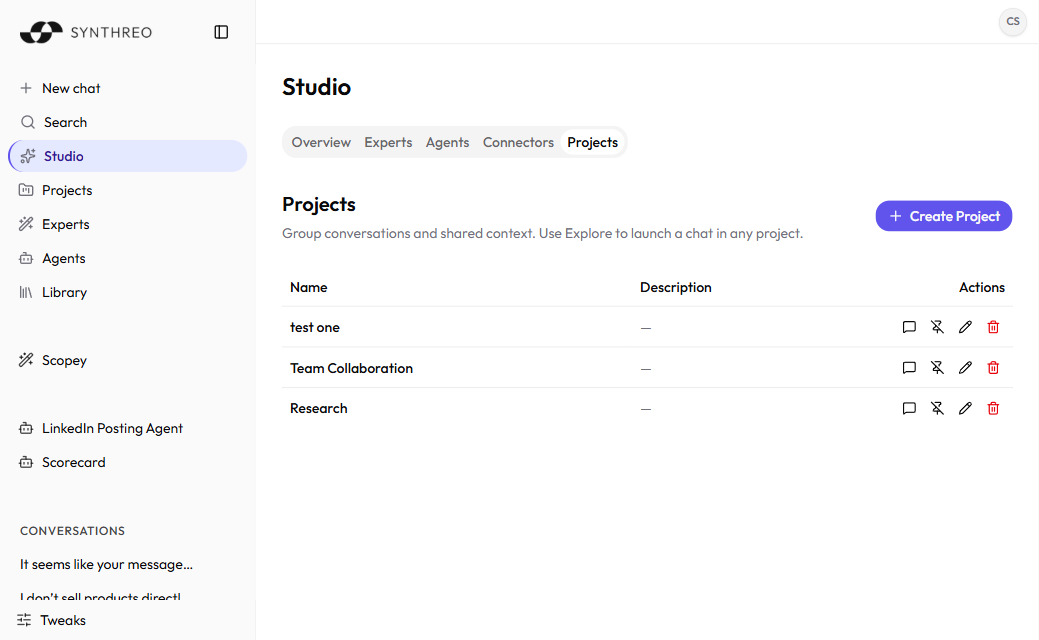The width and height of the screenshot is (1039, 640).
Task: Select the Projects tab in Studio
Action: [592, 142]
